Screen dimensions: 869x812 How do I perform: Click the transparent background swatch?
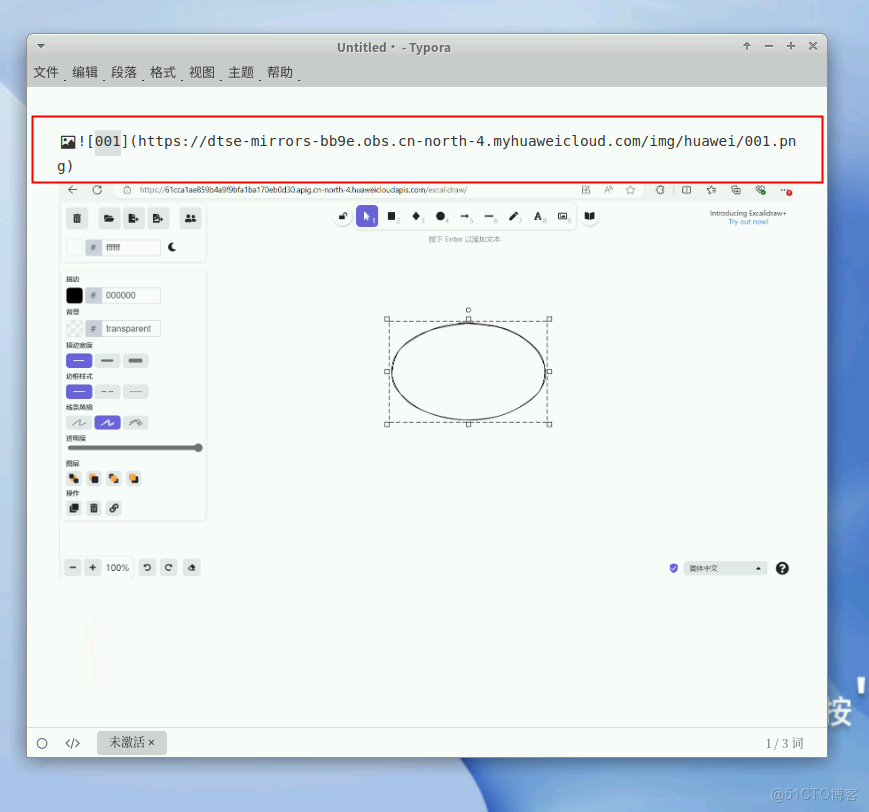pyautogui.click(x=74, y=329)
